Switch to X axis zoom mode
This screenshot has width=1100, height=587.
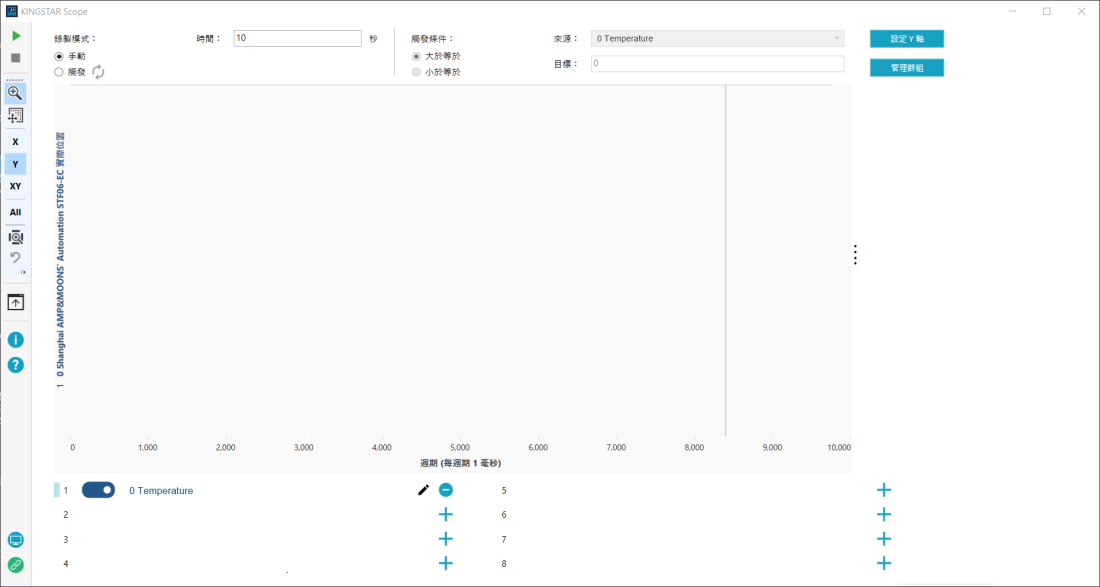(15, 142)
